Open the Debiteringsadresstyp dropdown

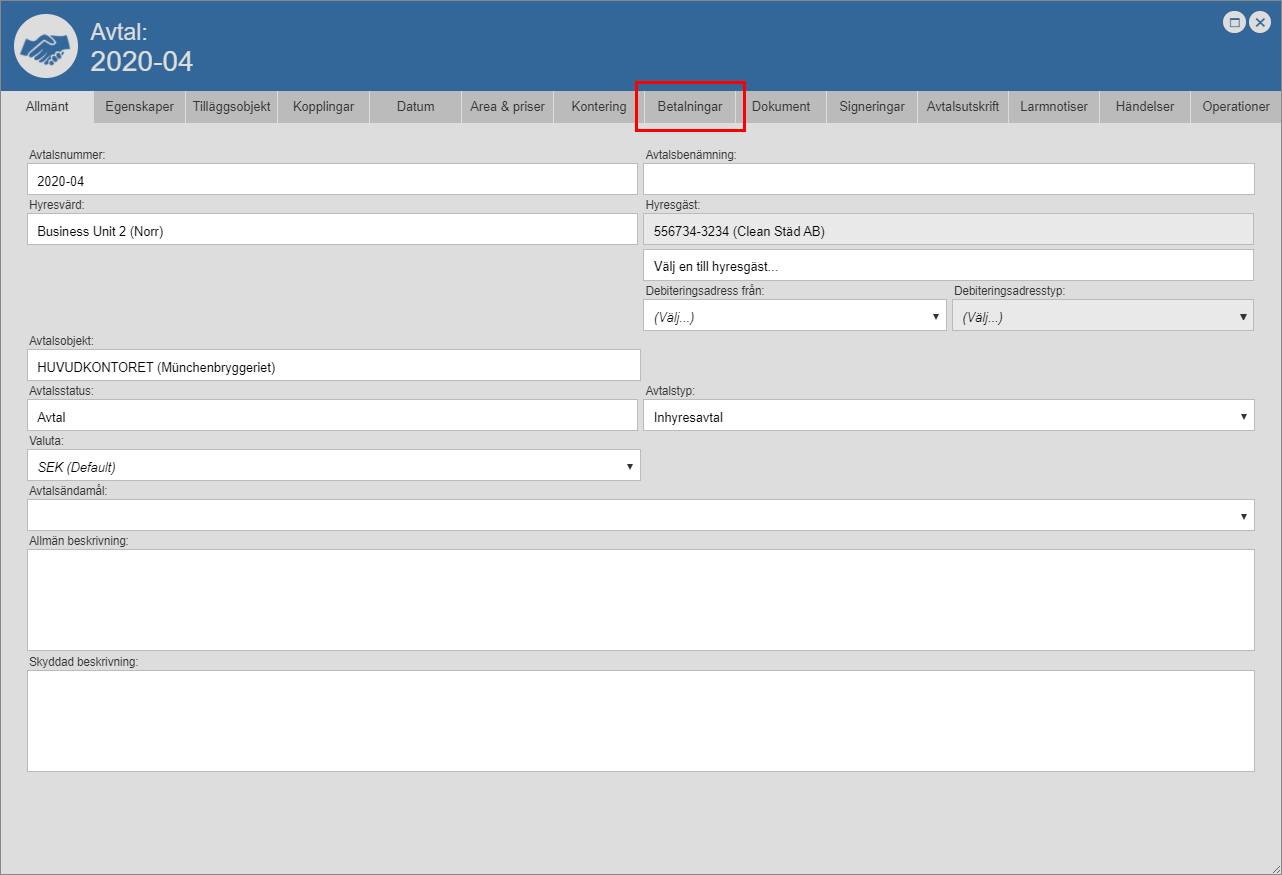[x=1102, y=316]
